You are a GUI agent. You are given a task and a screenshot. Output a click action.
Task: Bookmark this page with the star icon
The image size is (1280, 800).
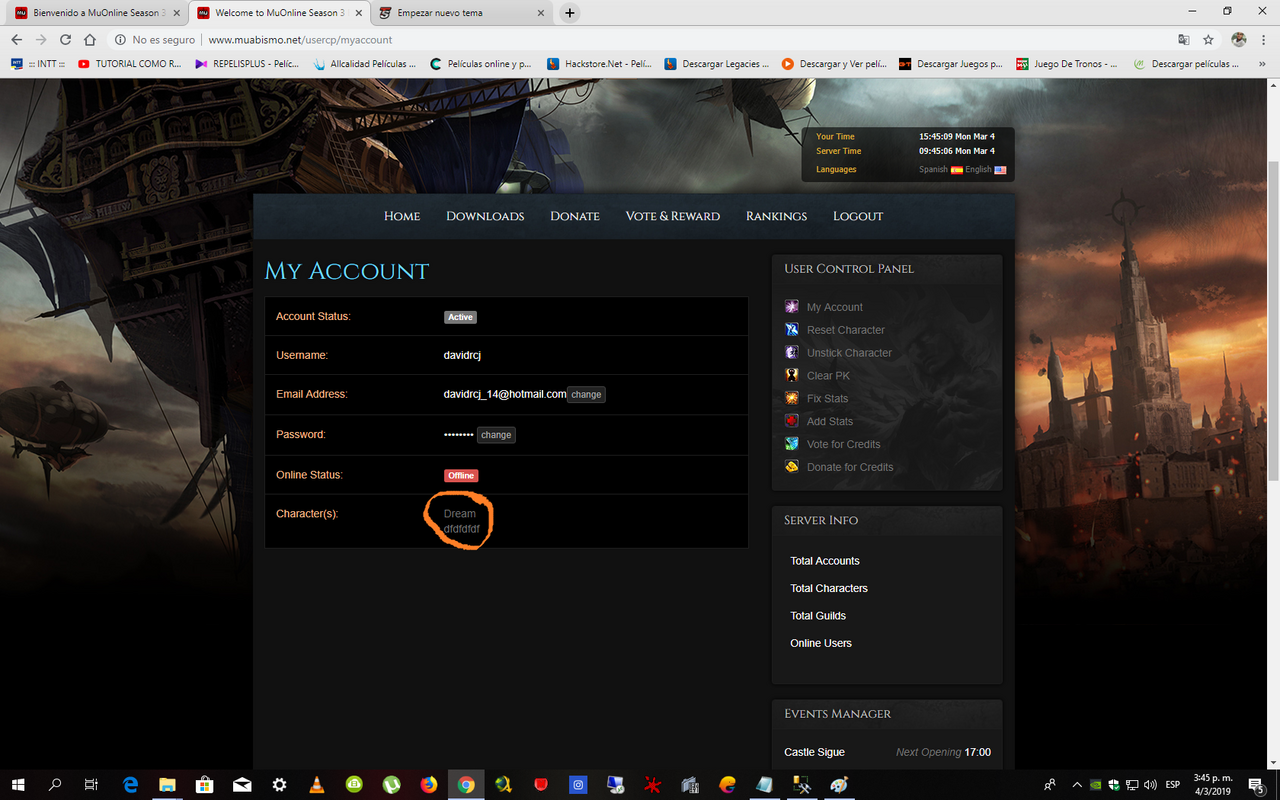click(1208, 40)
